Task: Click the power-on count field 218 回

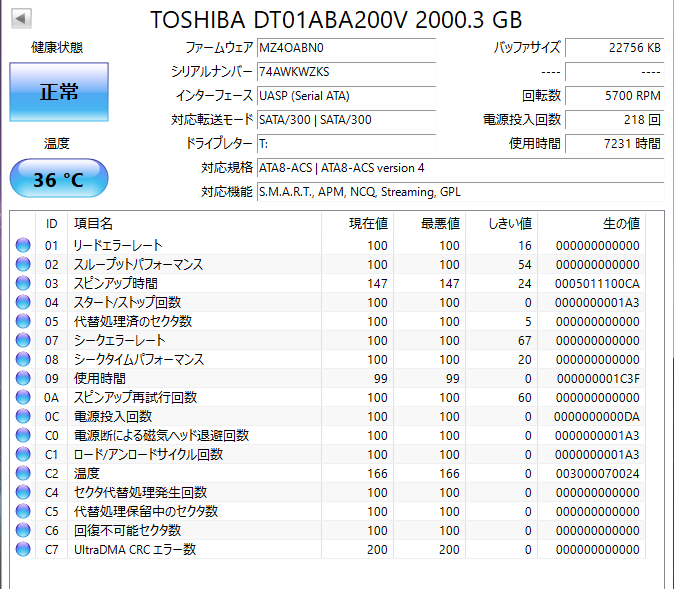Action: 615,120
